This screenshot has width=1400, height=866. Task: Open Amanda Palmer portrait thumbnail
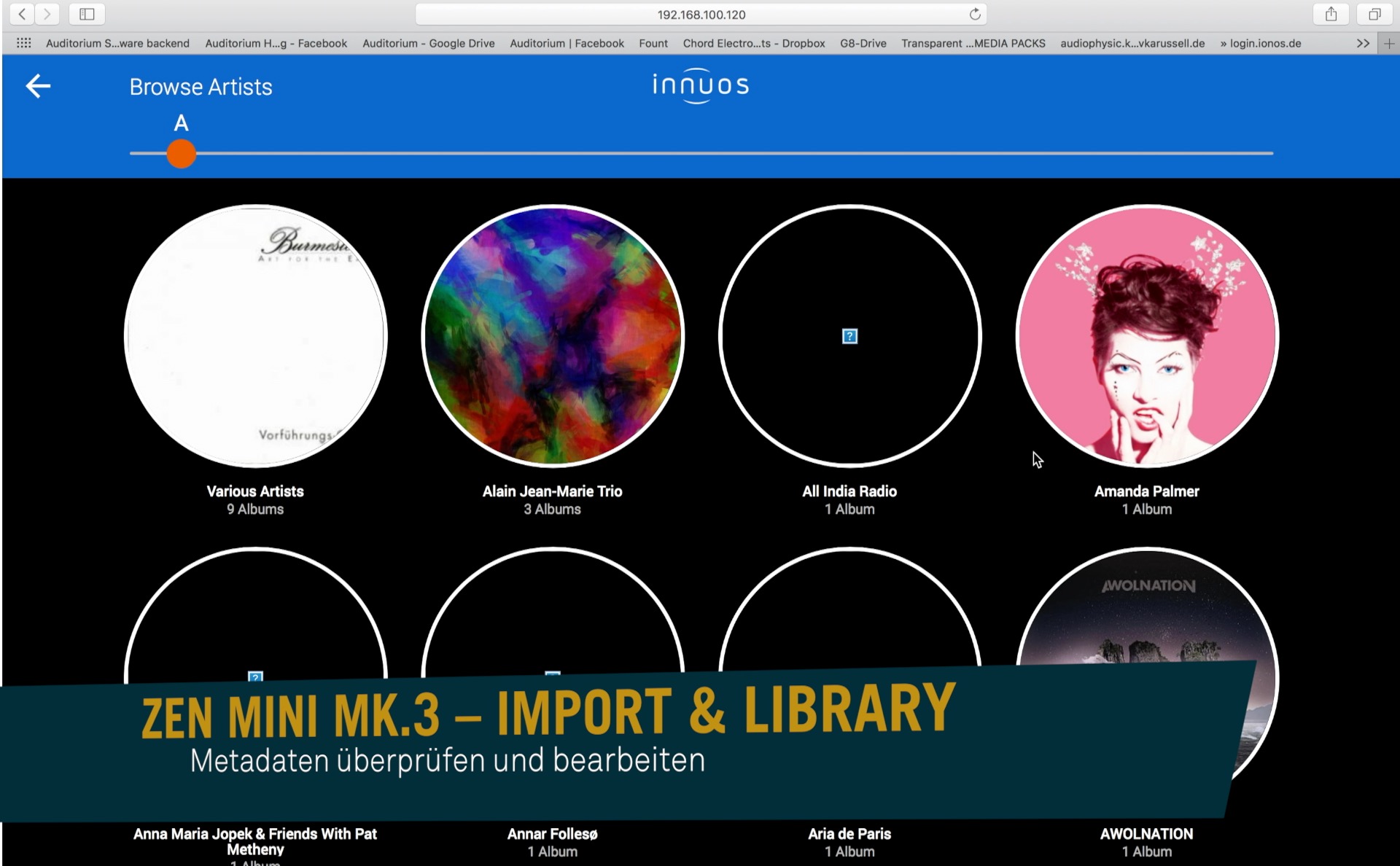1147,336
